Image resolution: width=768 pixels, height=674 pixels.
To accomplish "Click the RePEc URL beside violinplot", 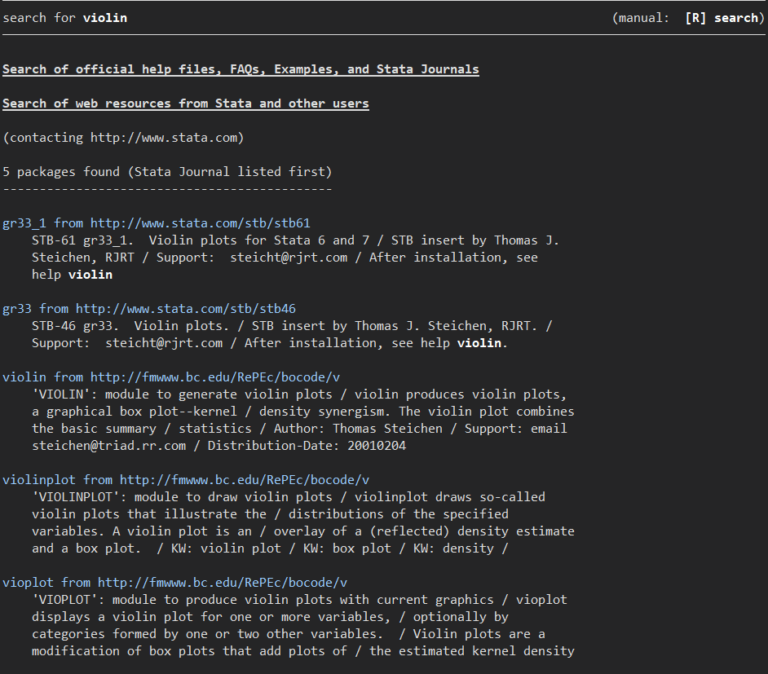I will click(244, 480).
